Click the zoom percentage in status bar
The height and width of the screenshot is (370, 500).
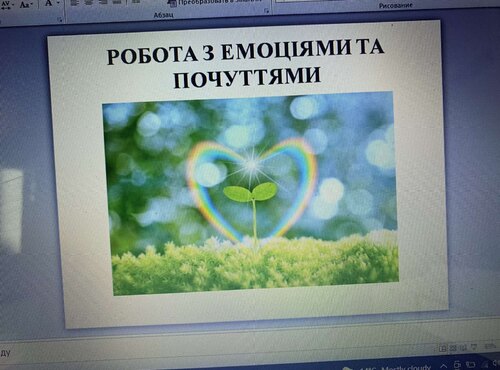pos(490,346)
